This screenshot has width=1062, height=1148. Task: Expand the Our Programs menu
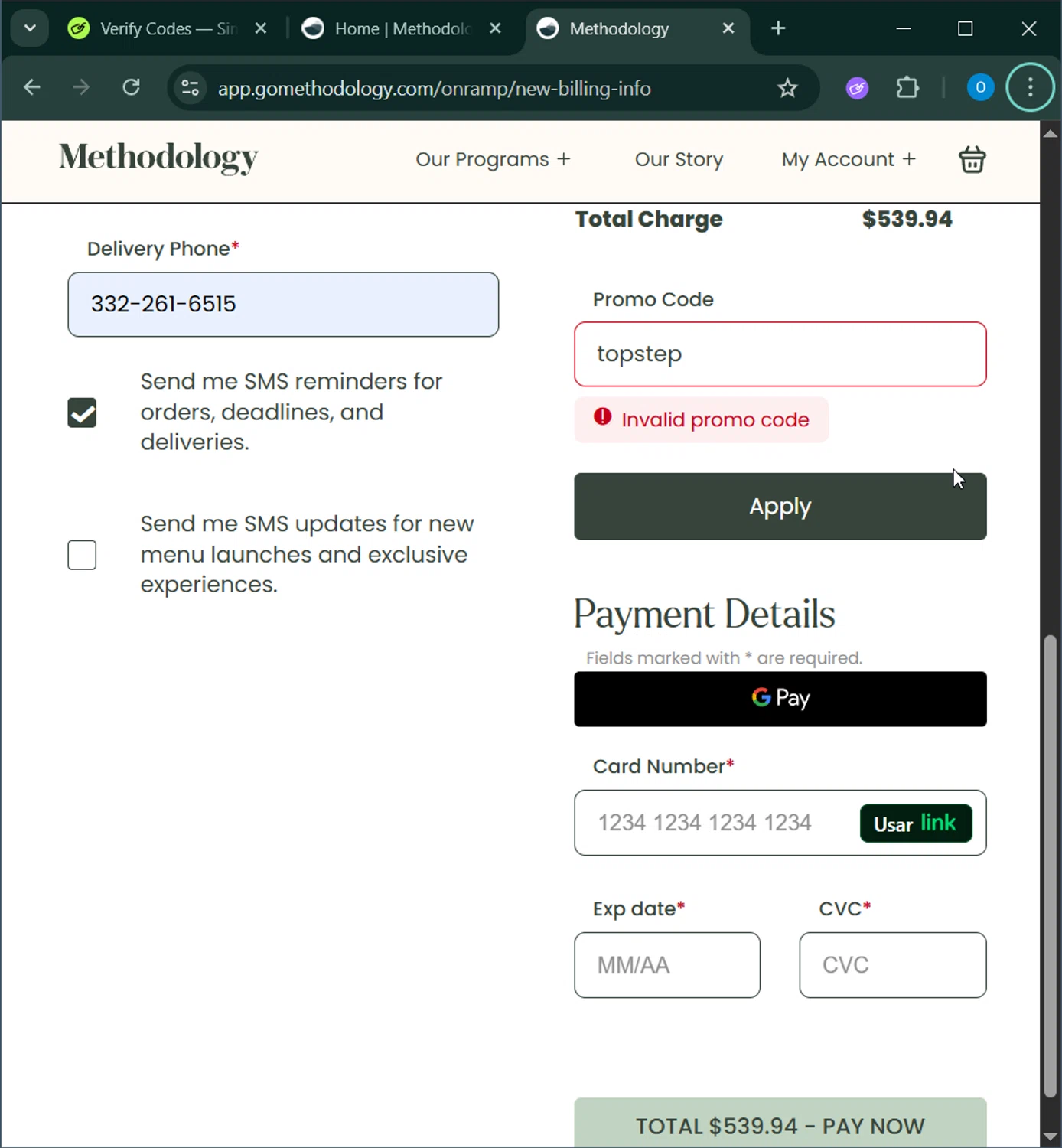coord(493,159)
